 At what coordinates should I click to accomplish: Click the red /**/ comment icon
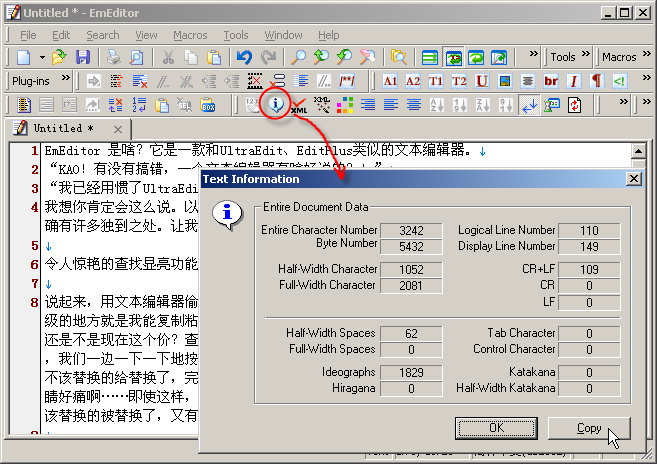point(347,81)
